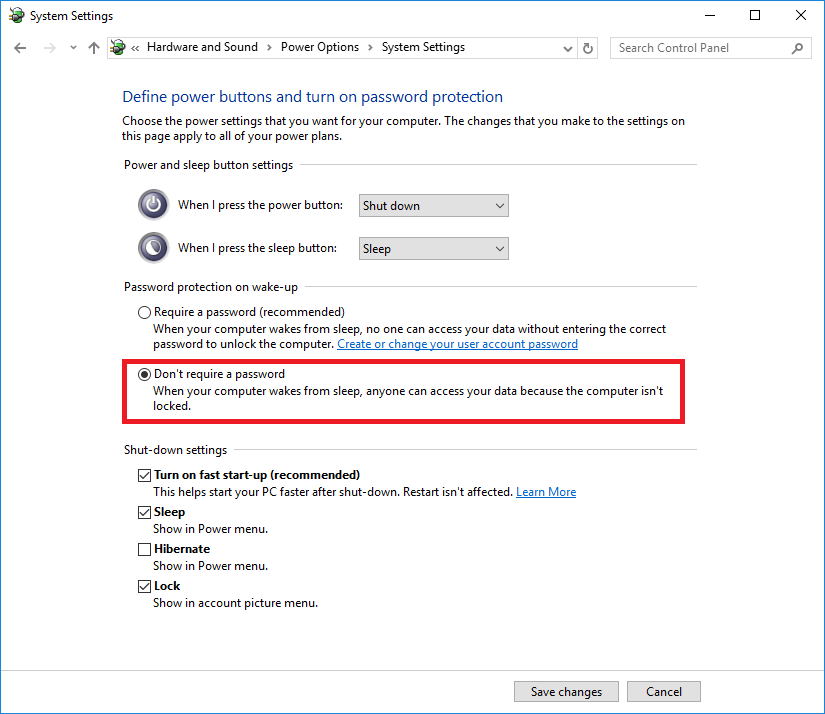
Task: Enable Hibernate in Power menu checkbox
Action: pyautogui.click(x=144, y=549)
